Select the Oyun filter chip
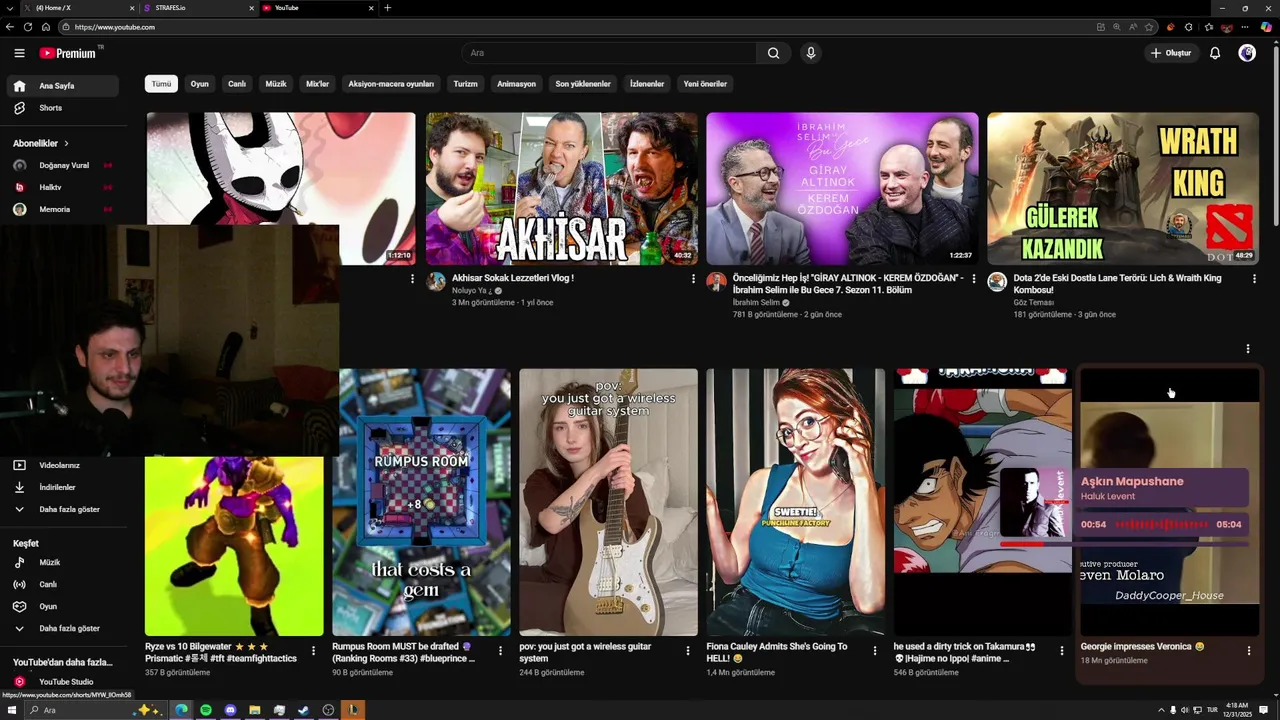This screenshot has width=1280, height=720. tap(200, 84)
